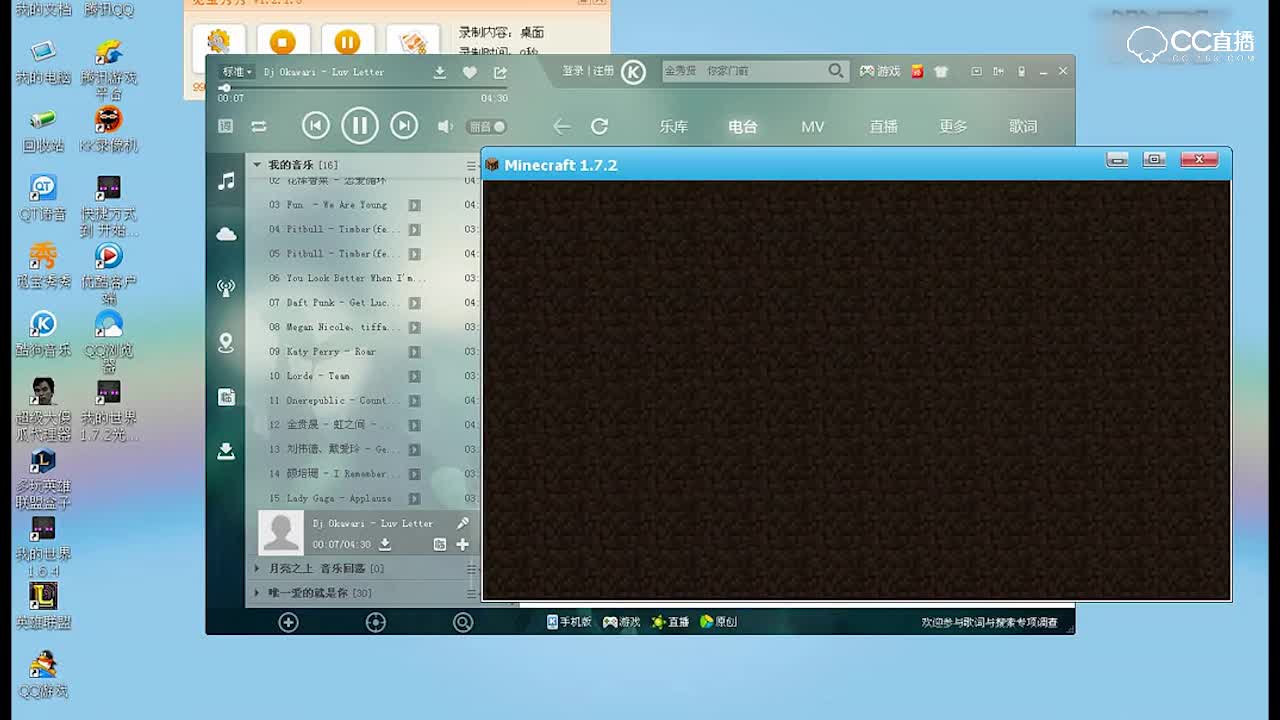
Task: Select the cloud music icon in the sidebar
Action: [225, 232]
